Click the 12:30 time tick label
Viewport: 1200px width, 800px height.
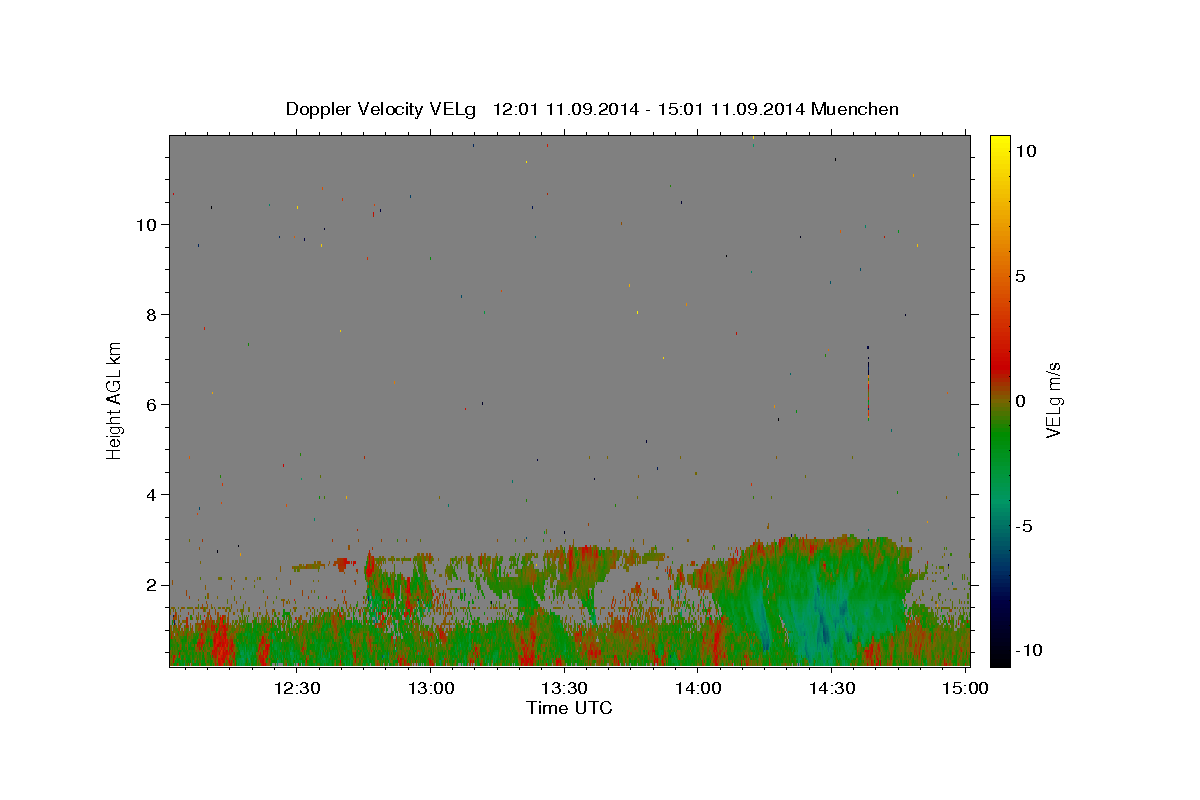click(297, 688)
